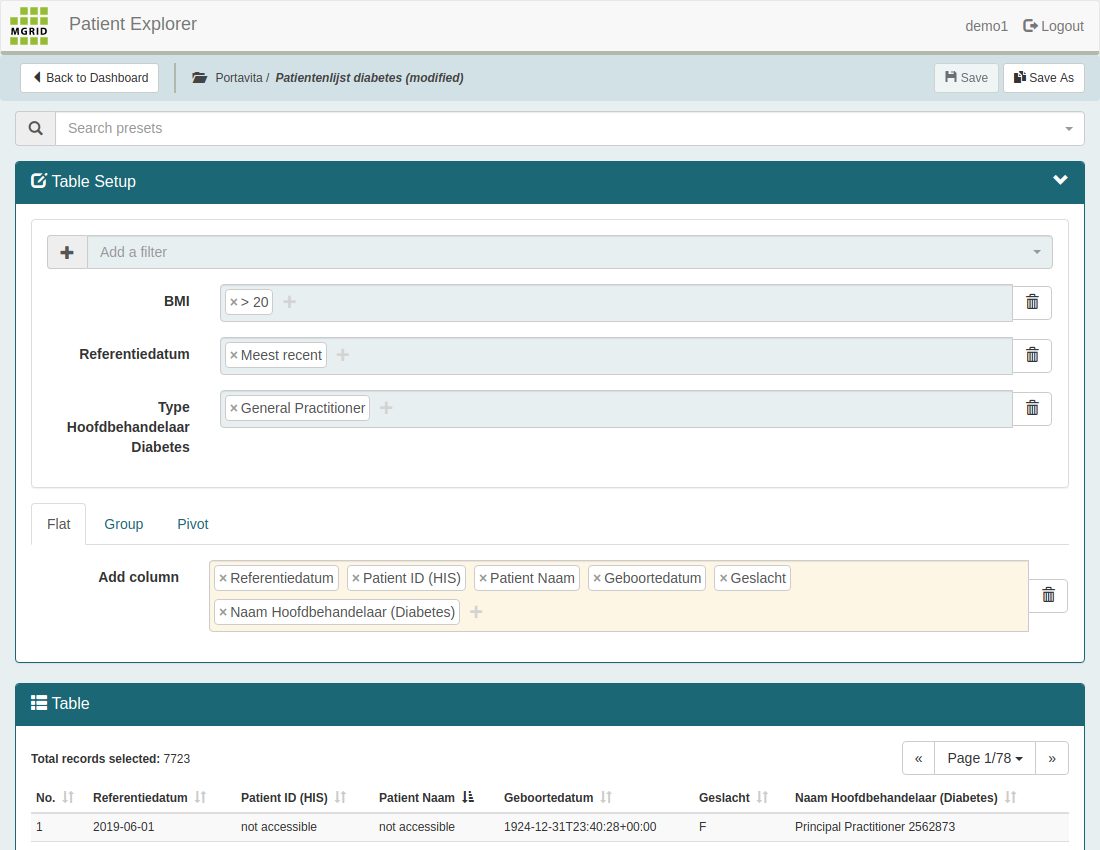
Task: Sort by the Referentiedatum table column
Action: [200, 797]
